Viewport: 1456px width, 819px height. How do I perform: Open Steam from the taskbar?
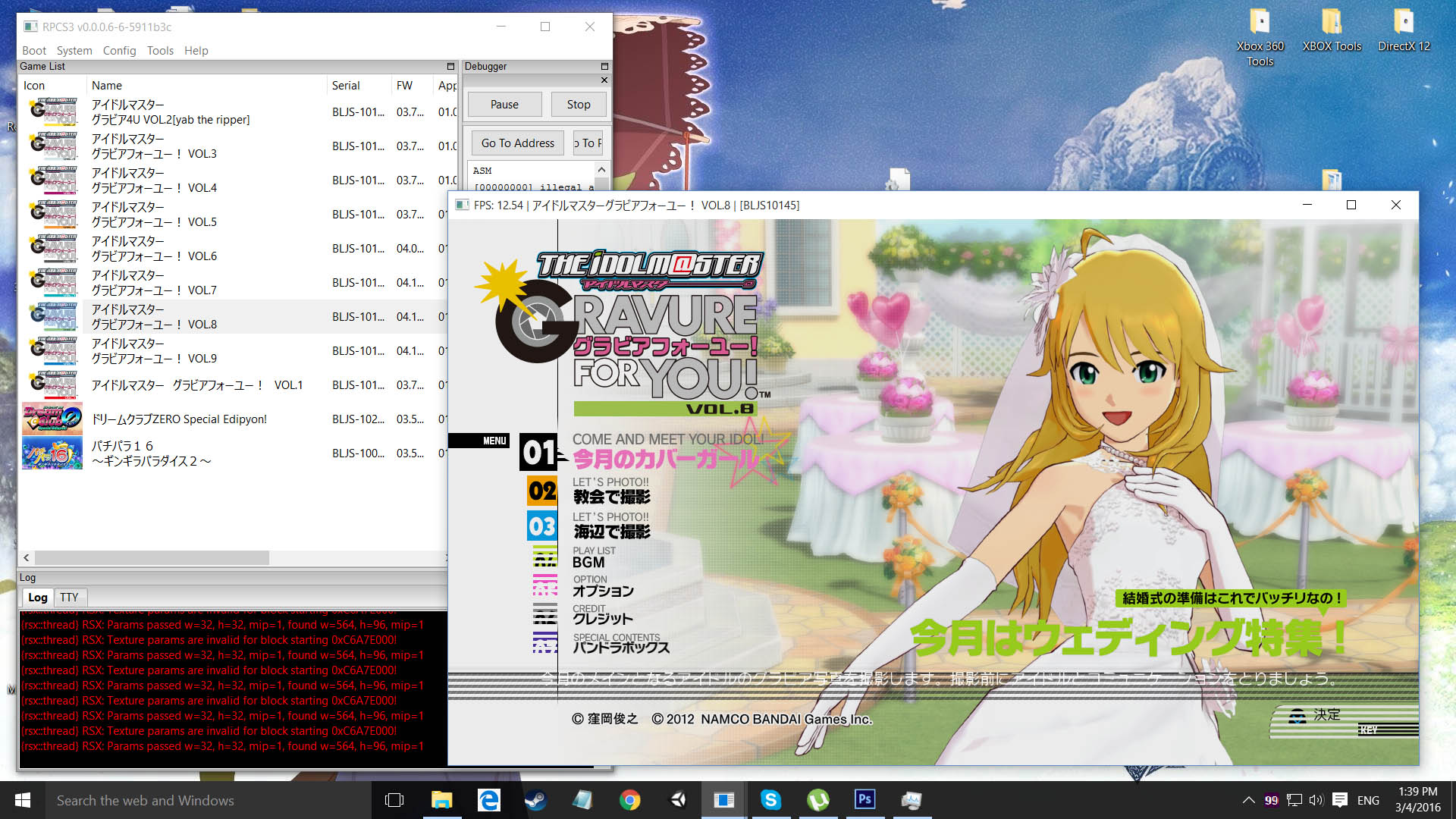[x=535, y=800]
